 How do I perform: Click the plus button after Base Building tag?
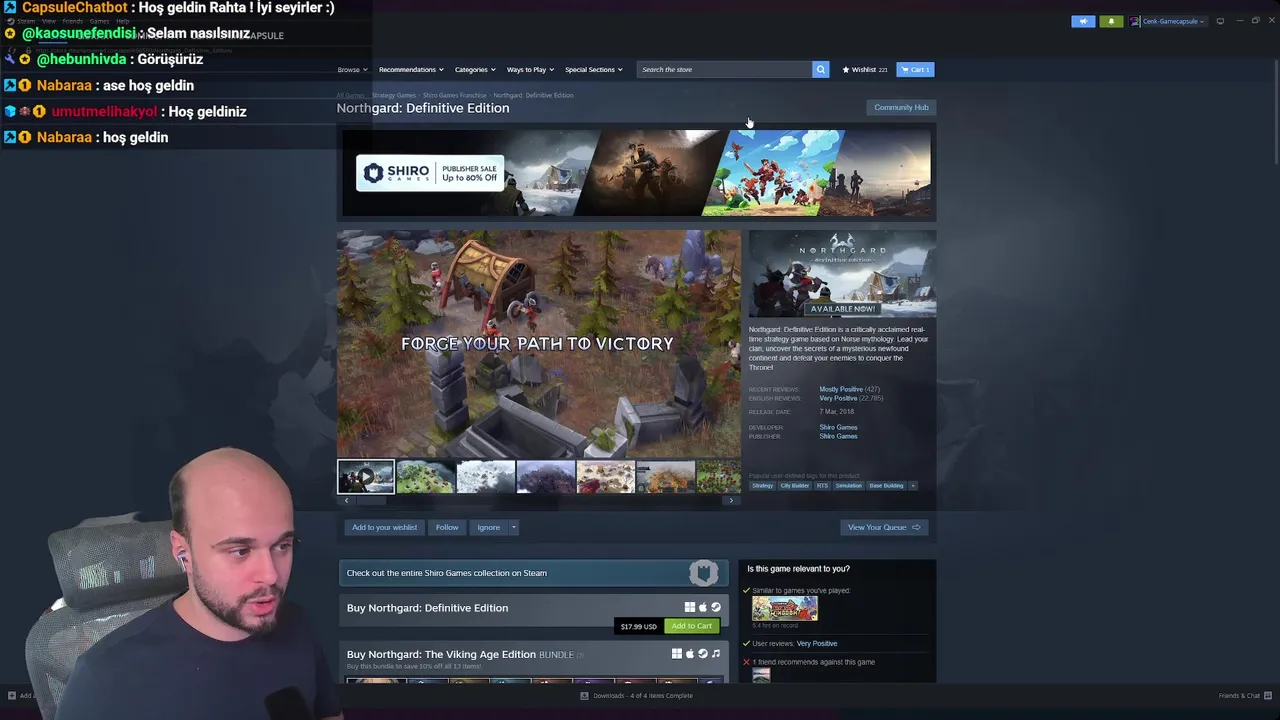pyautogui.click(x=912, y=486)
